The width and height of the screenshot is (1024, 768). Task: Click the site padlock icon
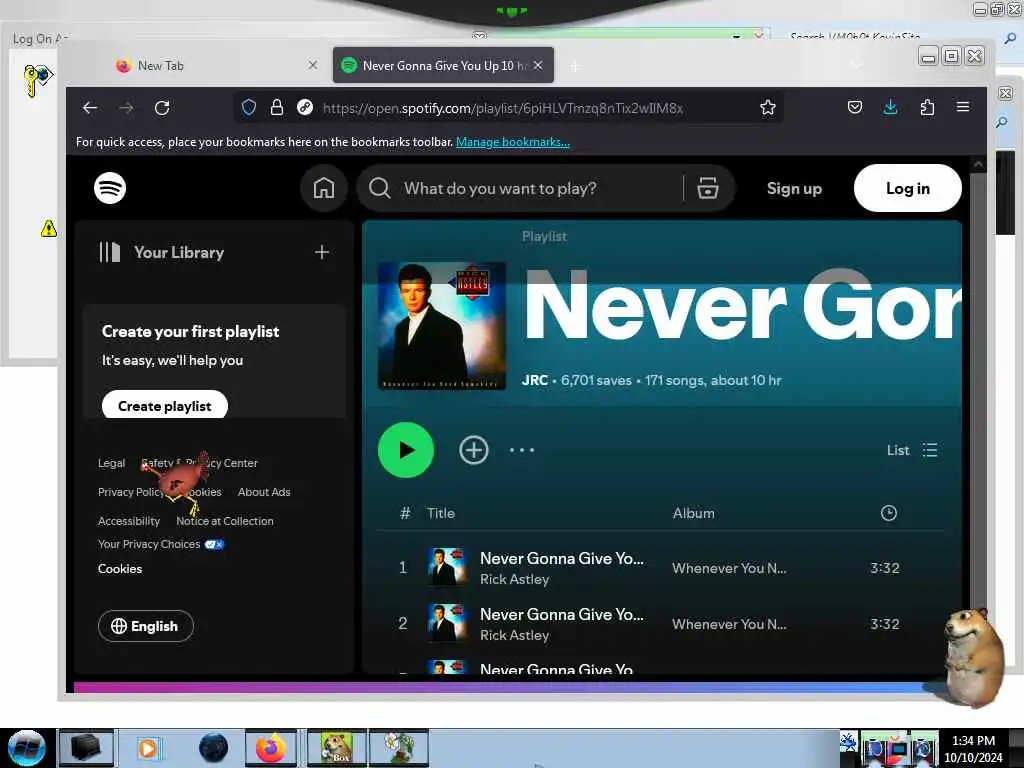277,108
